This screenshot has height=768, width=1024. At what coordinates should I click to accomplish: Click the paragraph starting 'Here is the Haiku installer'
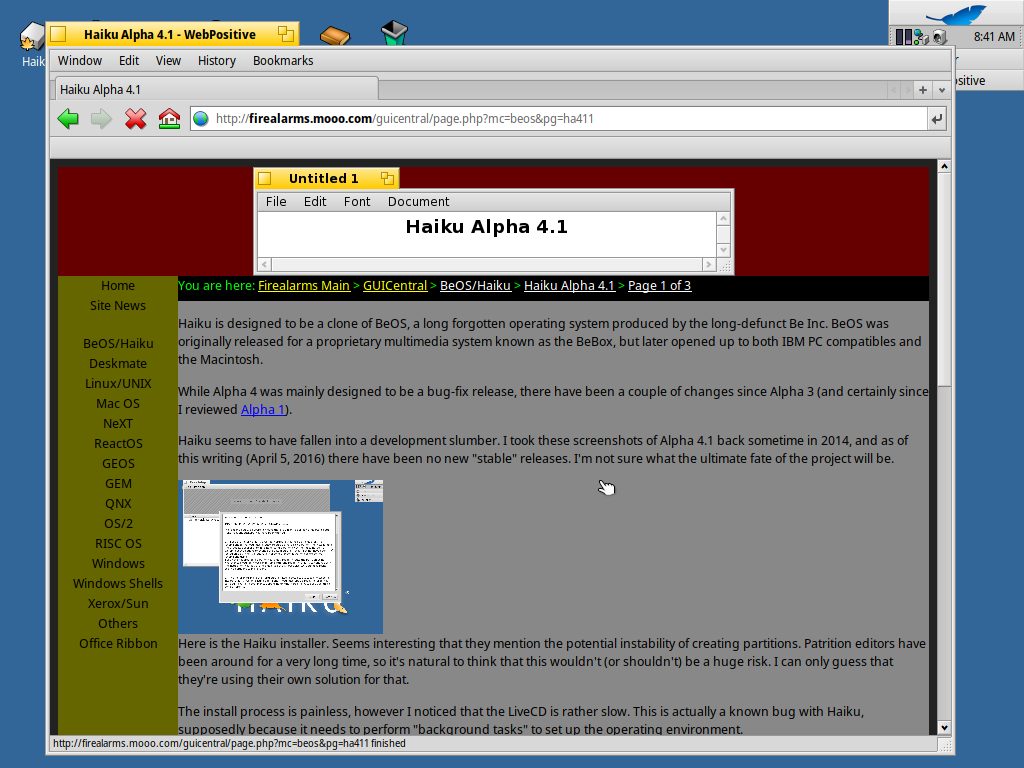(x=552, y=662)
